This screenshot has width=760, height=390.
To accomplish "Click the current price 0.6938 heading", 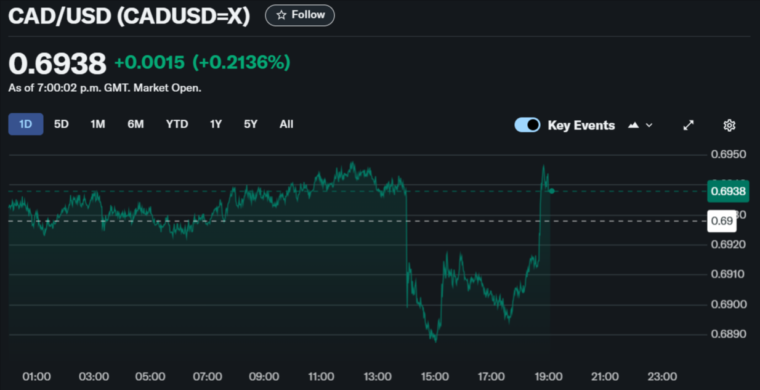I will [57, 63].
